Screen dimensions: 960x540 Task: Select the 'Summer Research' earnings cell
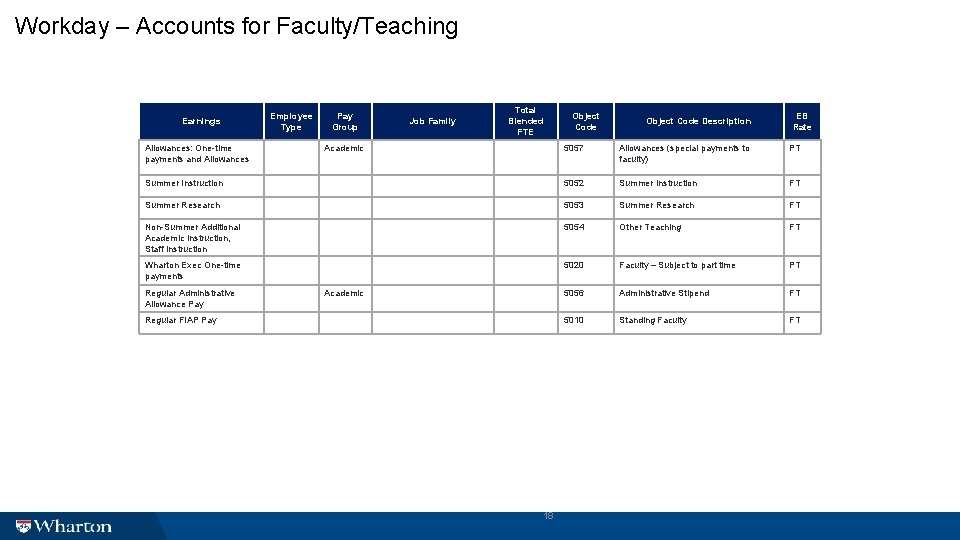pos(201,208)
